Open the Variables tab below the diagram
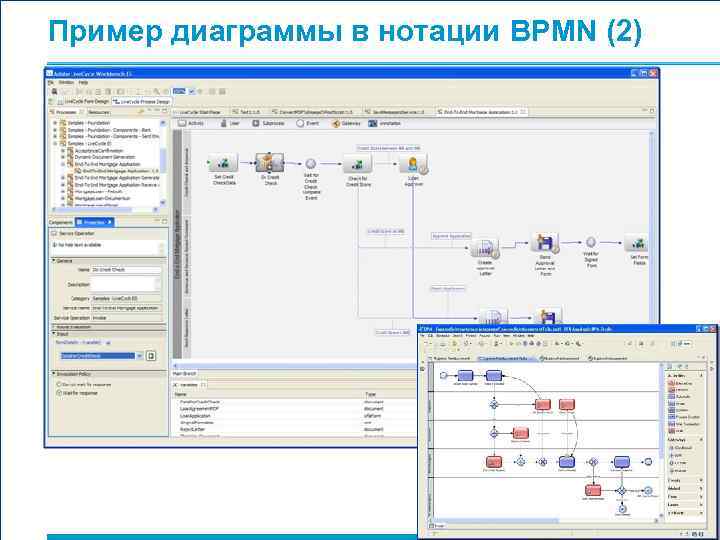The image size is (720, 540). [189, 385]
